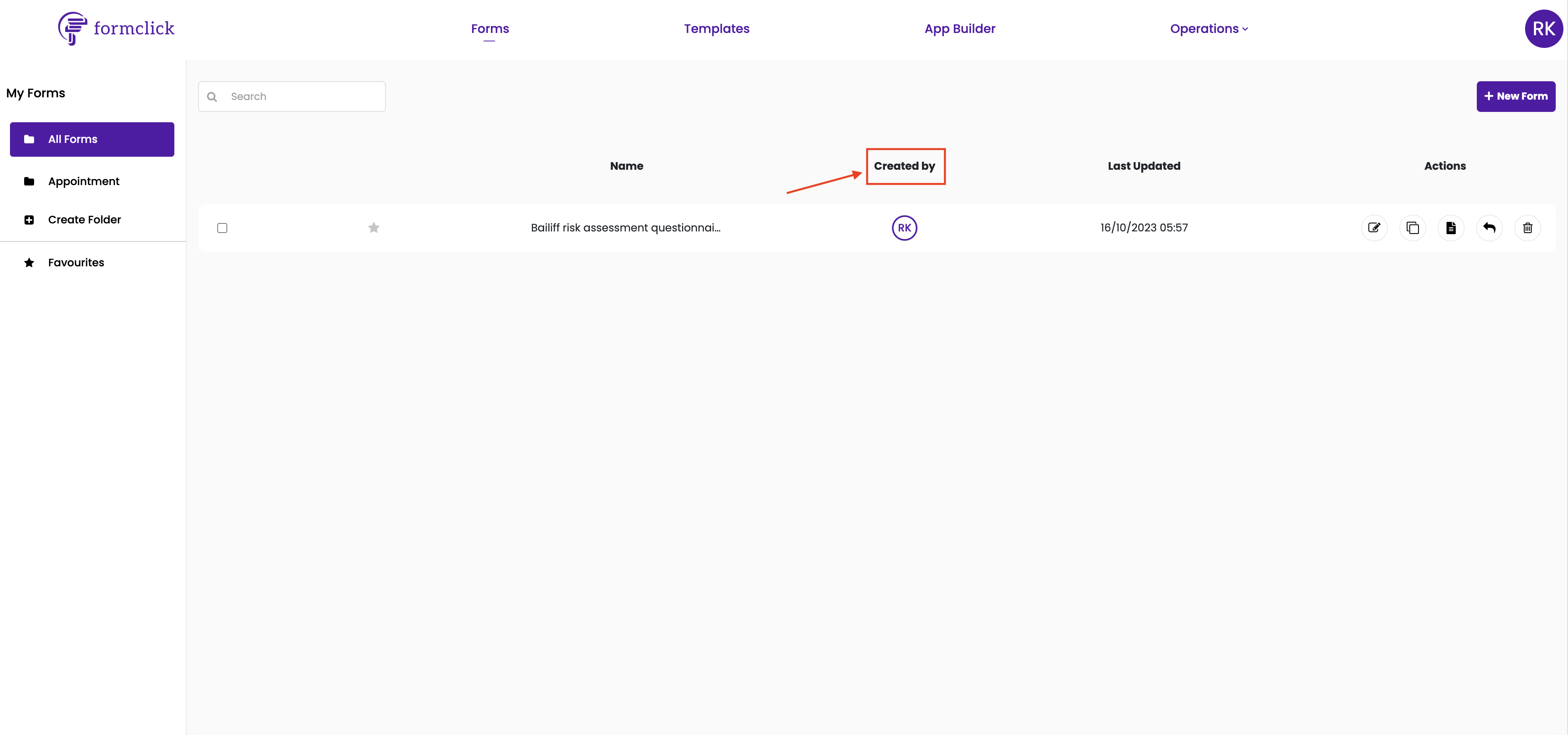Open Bailiff risk assessment questionnaire form
Viewport: 1568px width, 735px height.
tap(625, 228)
